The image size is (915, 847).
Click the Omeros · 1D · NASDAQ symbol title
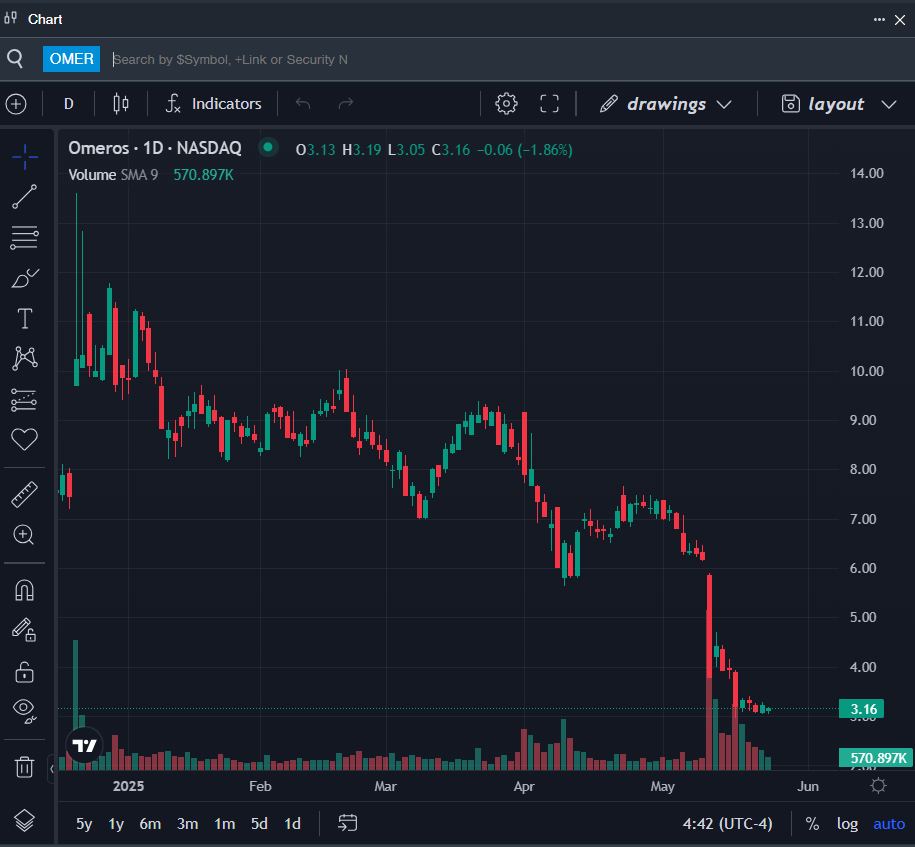155,148
